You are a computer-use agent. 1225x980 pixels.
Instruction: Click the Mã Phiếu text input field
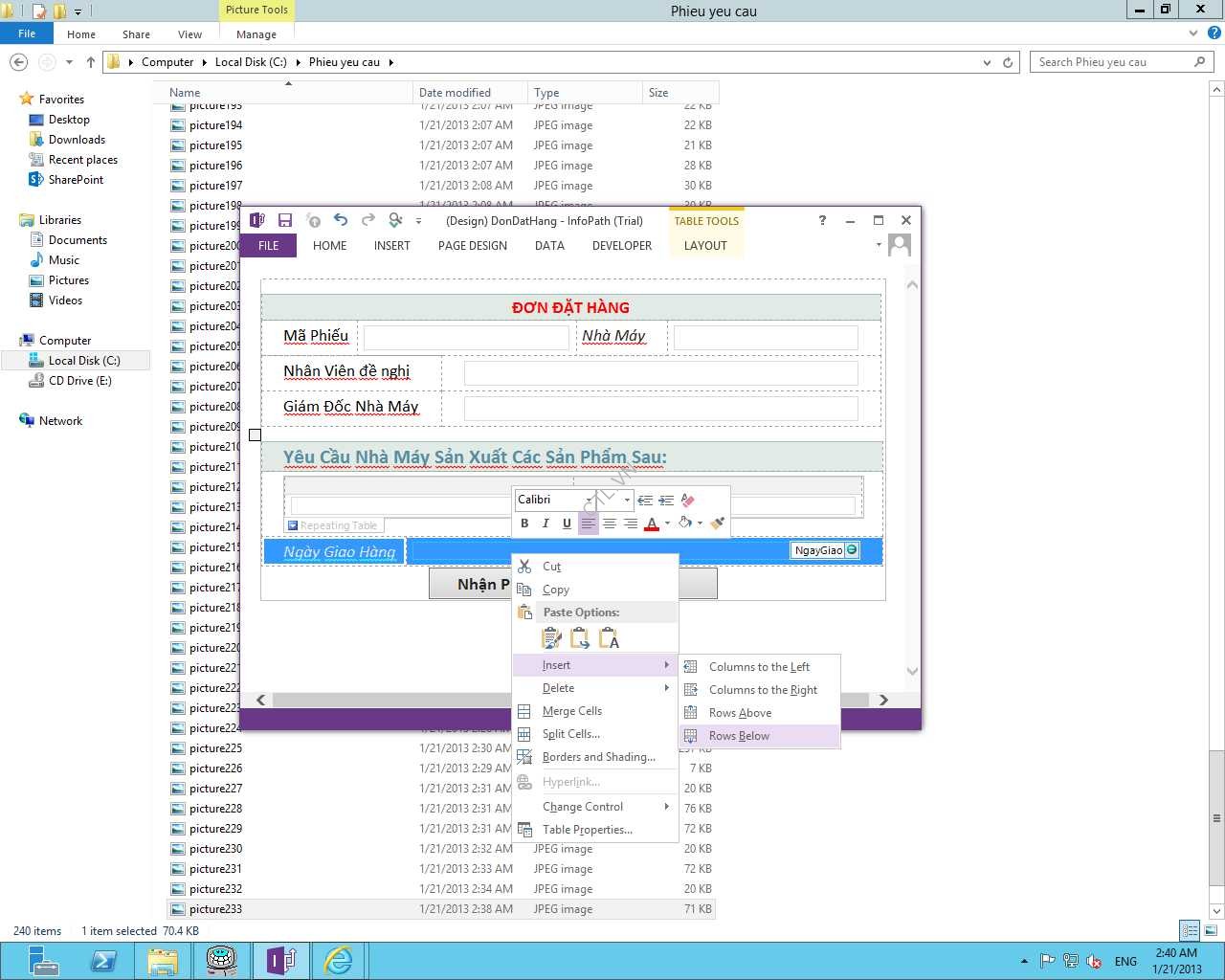point(466,337)
